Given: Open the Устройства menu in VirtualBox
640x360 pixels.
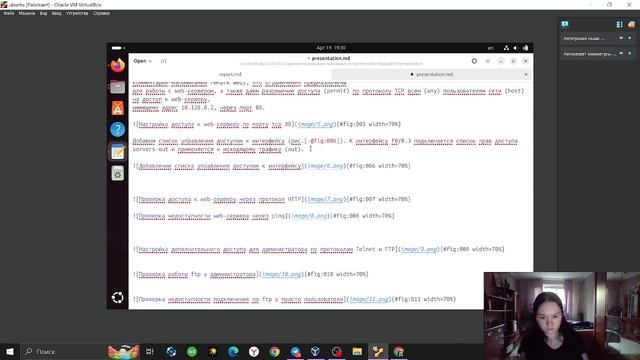Looking at the screenshot, I should click(x=77, y=13).
